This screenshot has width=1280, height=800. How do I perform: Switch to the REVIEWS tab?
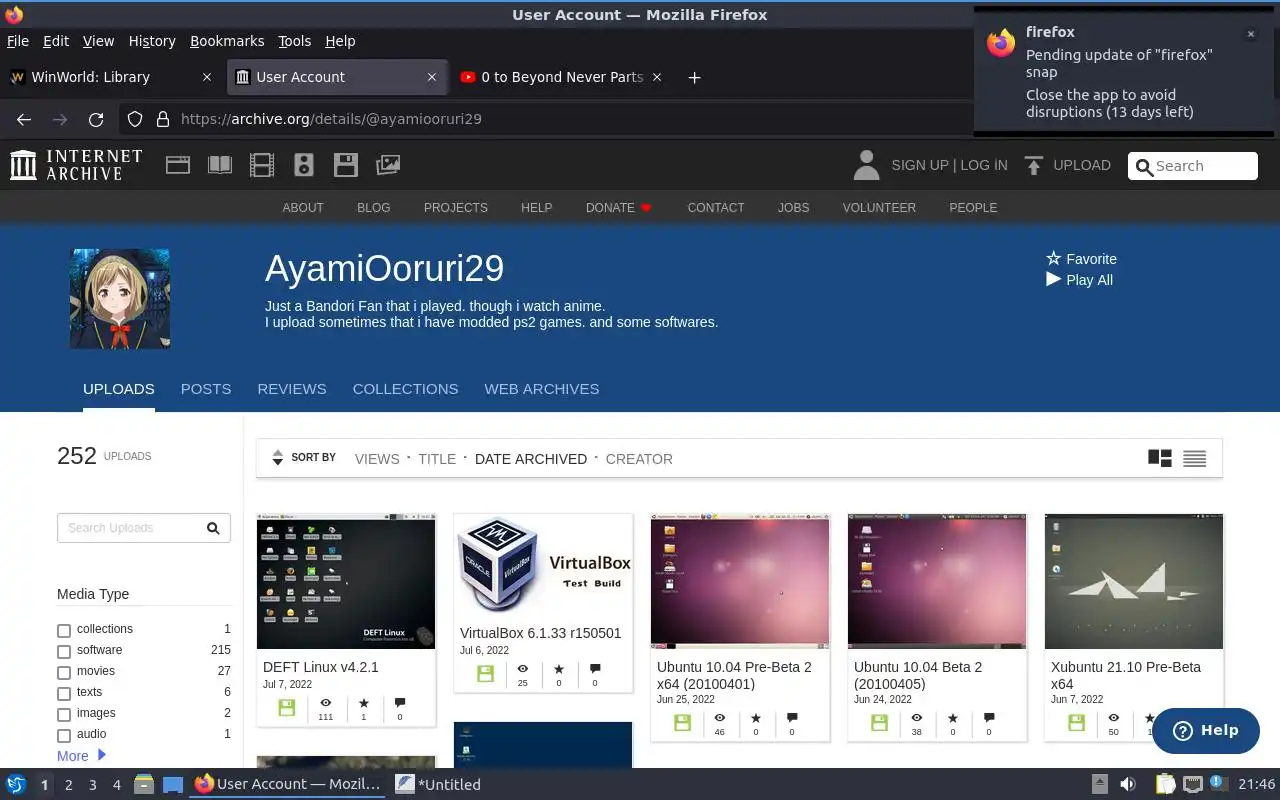[x=292, y=389]
